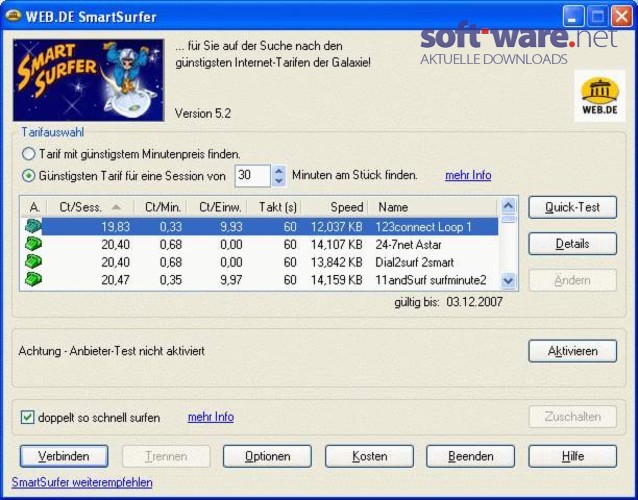Click the 13,842 KB speed cell

click(x=336, y=262)
